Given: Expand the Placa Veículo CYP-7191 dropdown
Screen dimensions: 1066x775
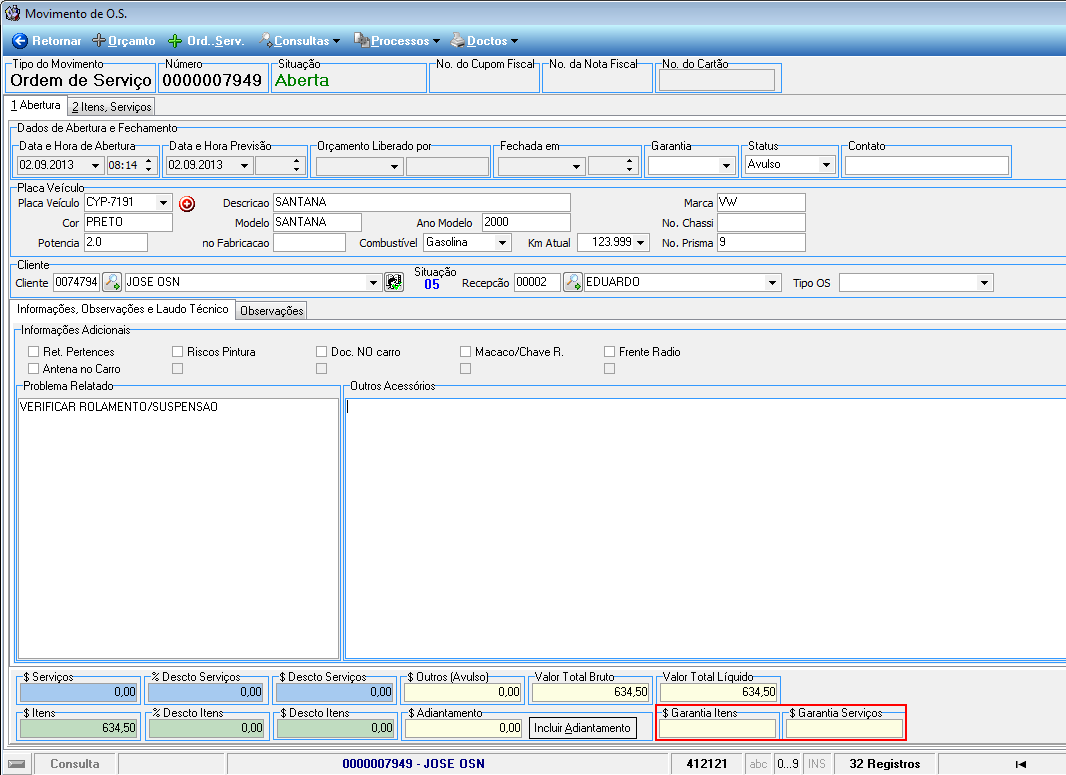Looking at the screenshot, I should [163, 203].
